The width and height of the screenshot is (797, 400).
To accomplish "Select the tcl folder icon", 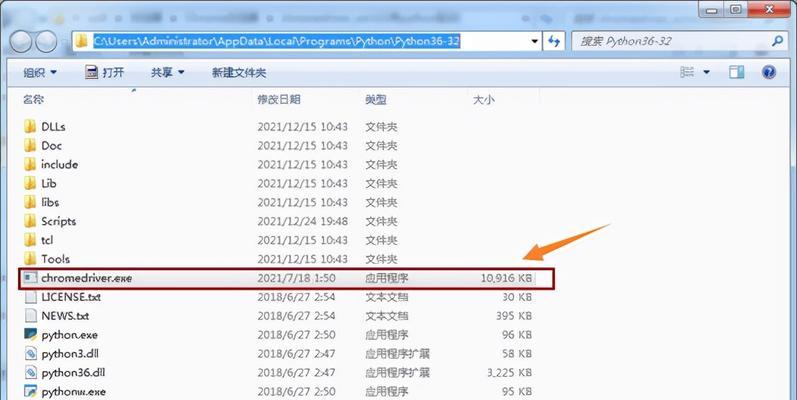I will [x=30, y=240].
